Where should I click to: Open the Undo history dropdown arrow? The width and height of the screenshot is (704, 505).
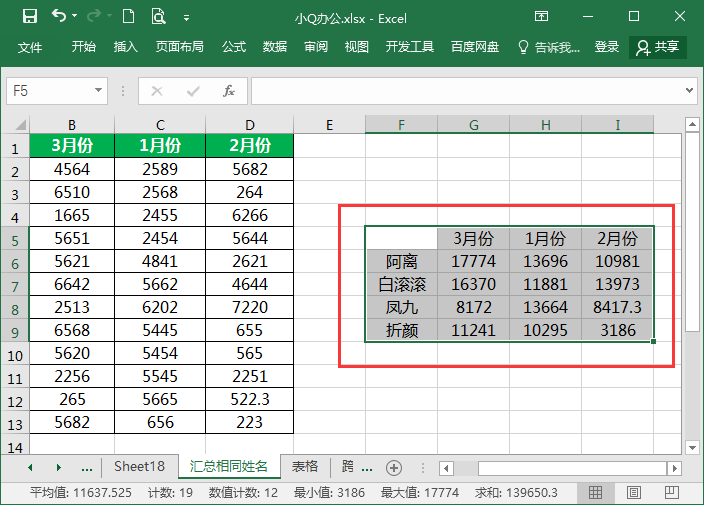click(75, 16)
